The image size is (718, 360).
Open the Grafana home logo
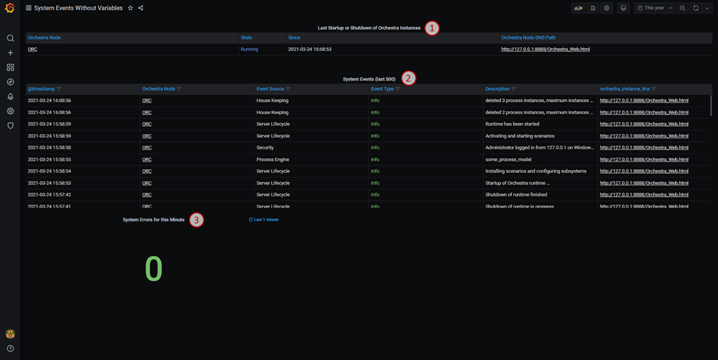10,8
